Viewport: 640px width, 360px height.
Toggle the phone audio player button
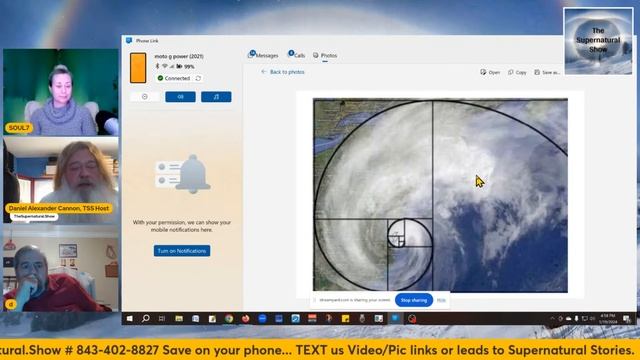(216, 97)
